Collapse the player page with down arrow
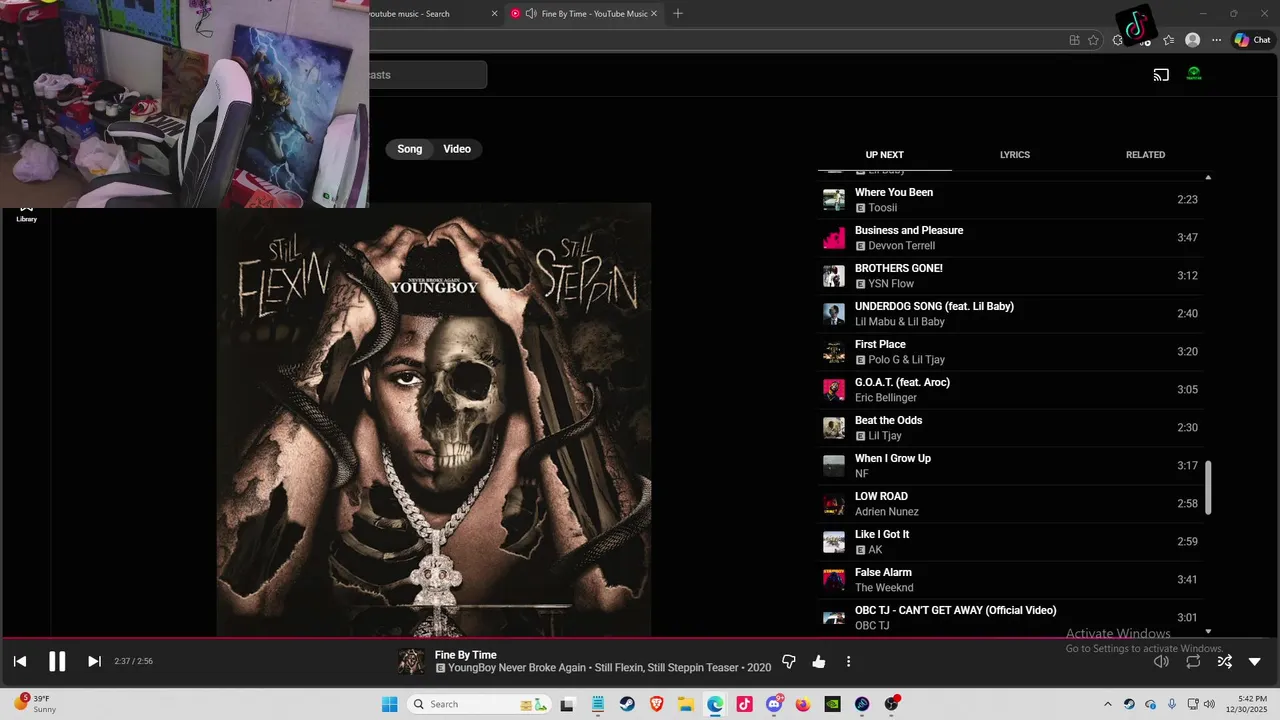1280x720 pixels. point(1254,662)
